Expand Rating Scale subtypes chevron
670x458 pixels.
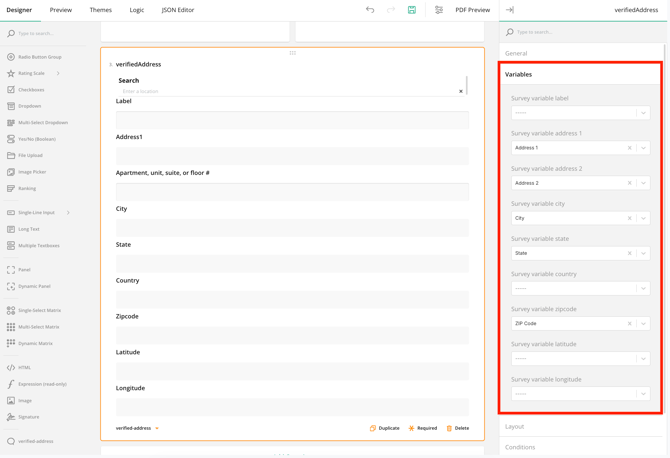(58, 73)
